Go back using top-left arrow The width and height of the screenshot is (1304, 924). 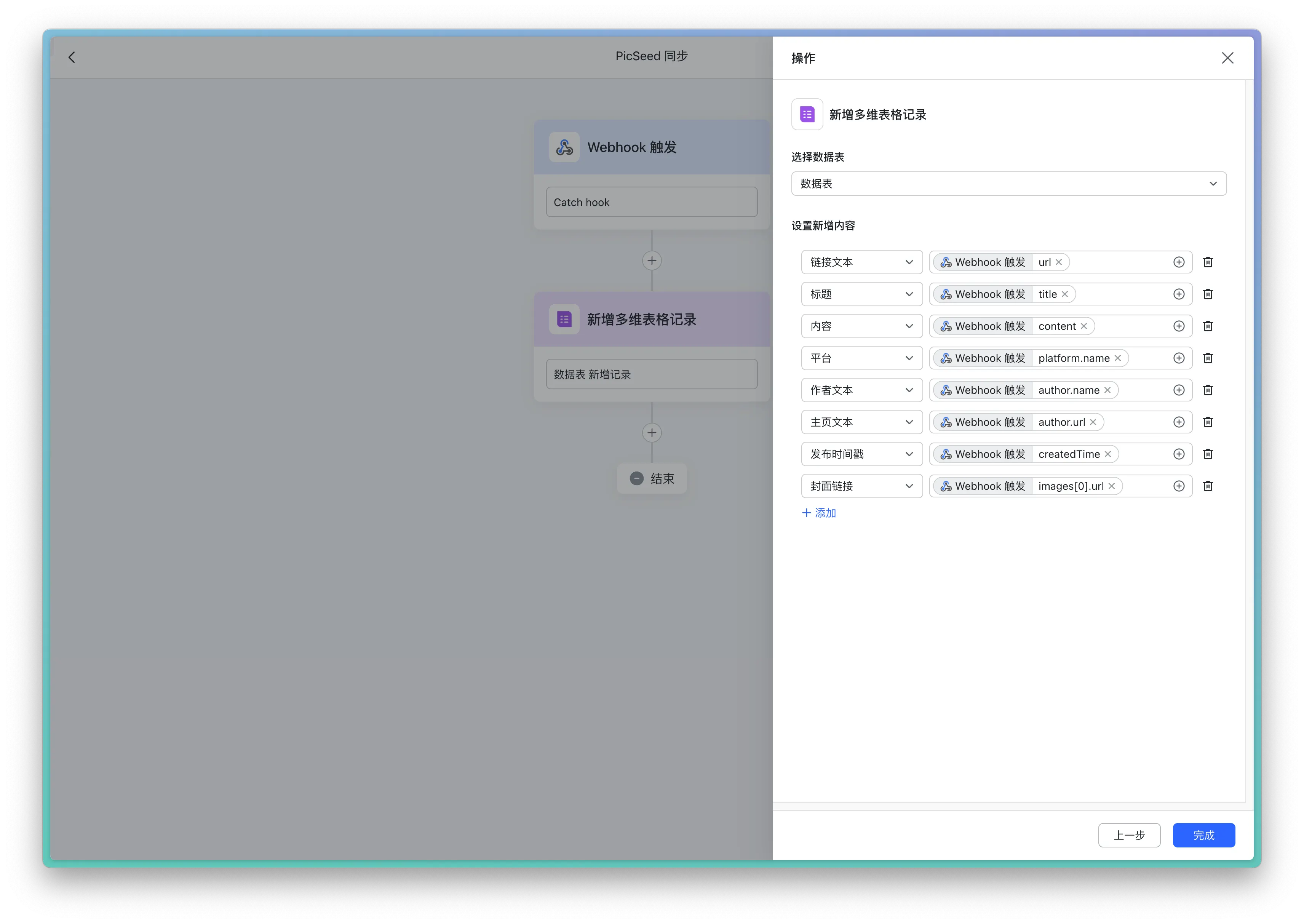pyautogui.click(x=72, y=57)
